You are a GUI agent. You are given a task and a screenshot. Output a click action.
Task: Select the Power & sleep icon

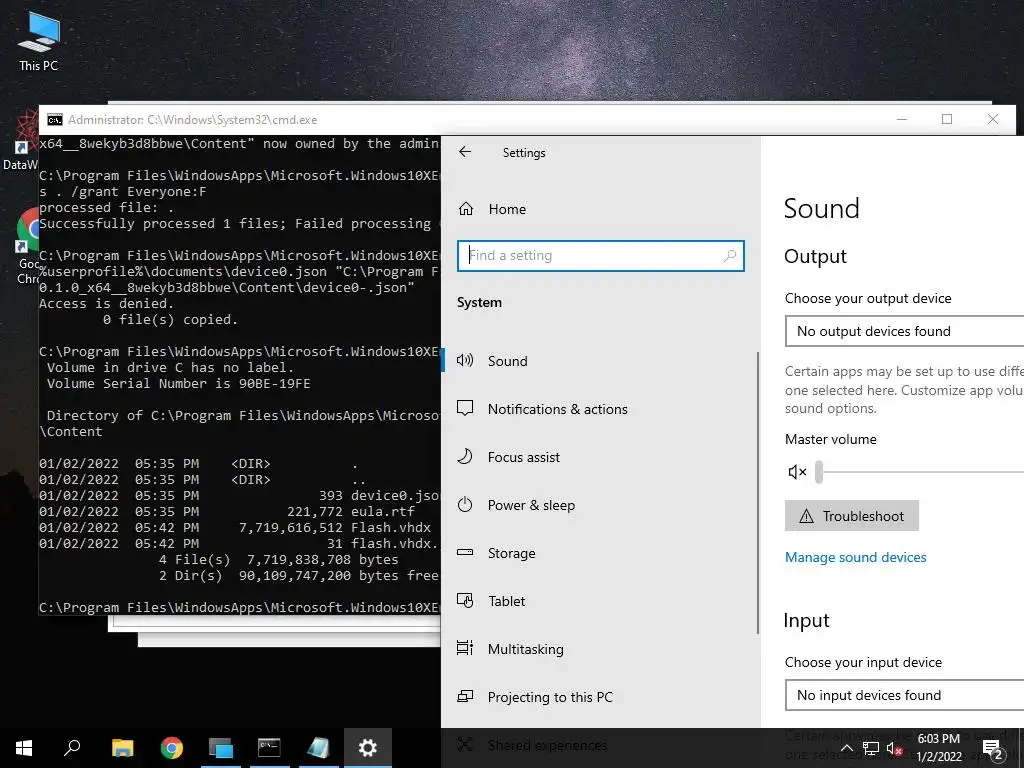[x=465, y=505]
